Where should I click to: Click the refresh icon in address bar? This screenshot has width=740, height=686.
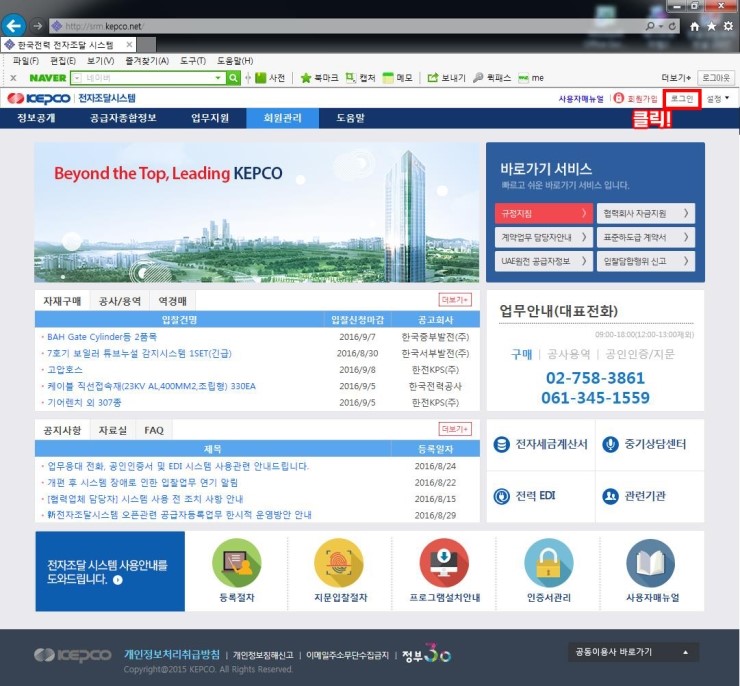[672, 26]
